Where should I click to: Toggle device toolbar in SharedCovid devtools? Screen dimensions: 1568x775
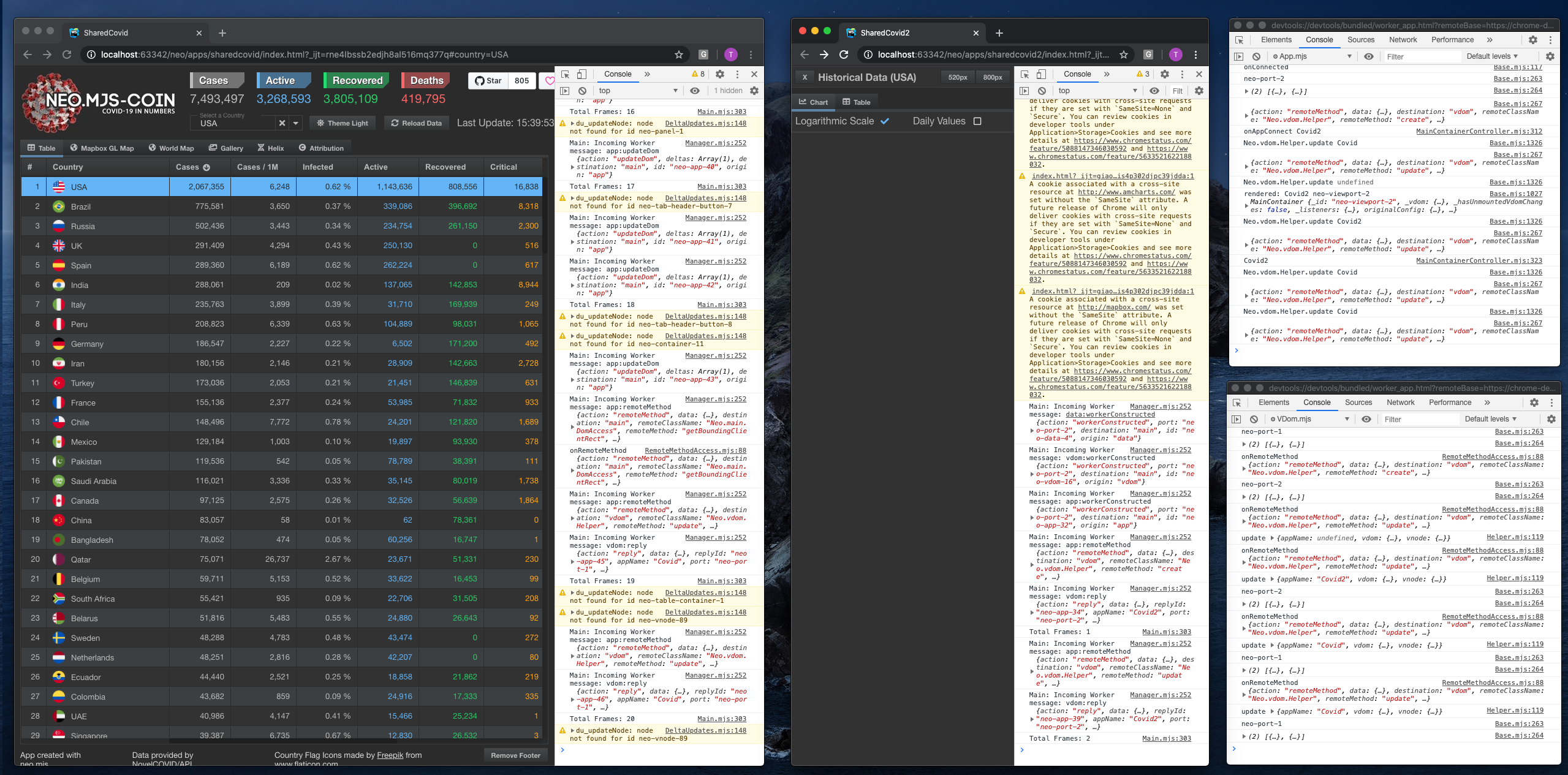581,74
